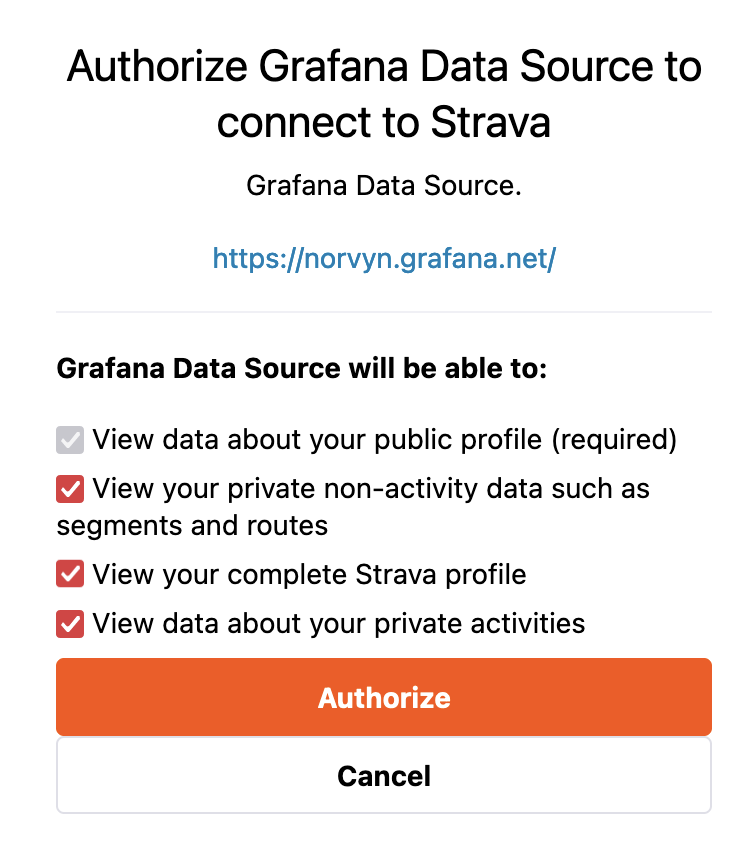756x844 pixels.
Task: Uncheck the complete Strava profile checkbox
Action: pyautogui.click(x=70, y=574)
